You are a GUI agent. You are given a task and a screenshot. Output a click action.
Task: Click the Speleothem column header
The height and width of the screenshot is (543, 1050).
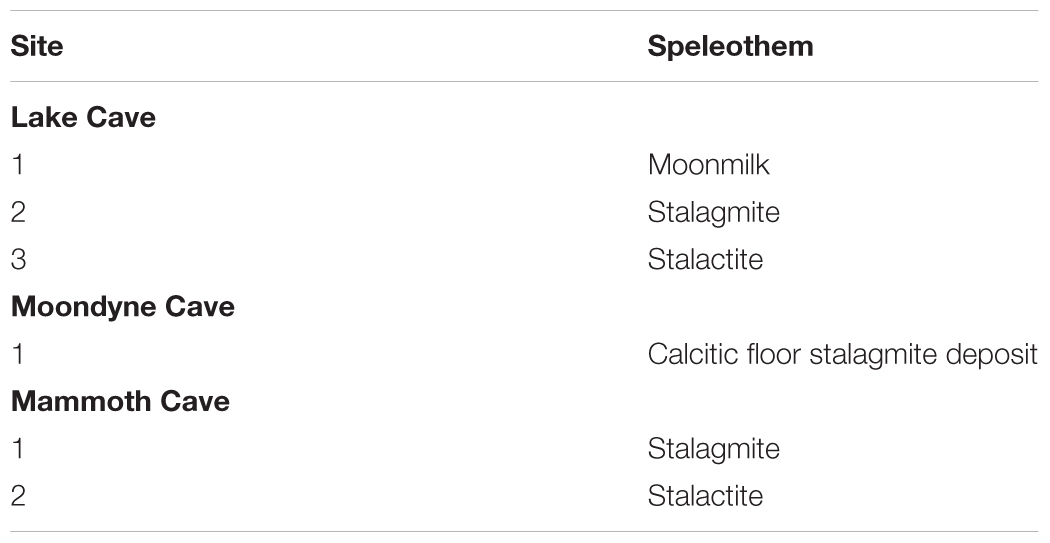coord(731,46)
